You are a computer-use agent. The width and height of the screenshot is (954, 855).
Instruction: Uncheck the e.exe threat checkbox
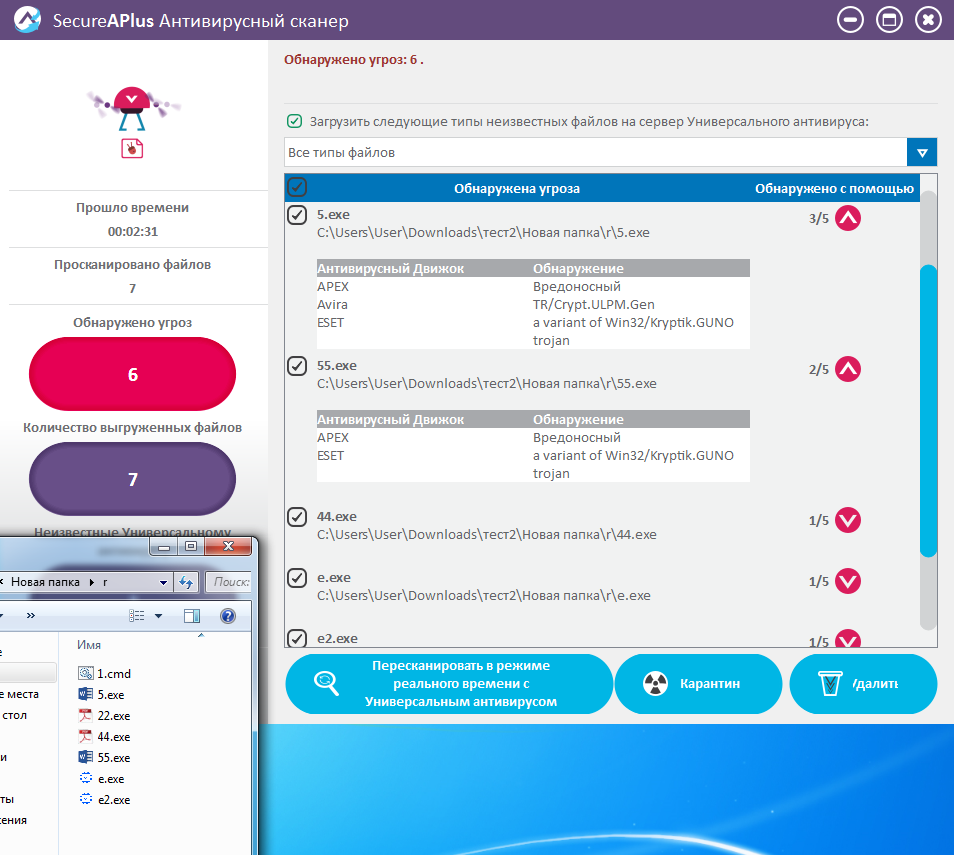pyautogui.click(x=297, y=578)
